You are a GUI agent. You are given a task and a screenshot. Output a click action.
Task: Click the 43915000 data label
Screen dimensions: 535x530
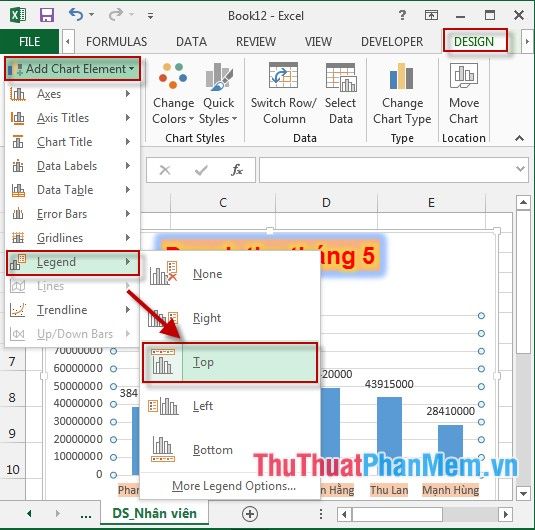389,384
